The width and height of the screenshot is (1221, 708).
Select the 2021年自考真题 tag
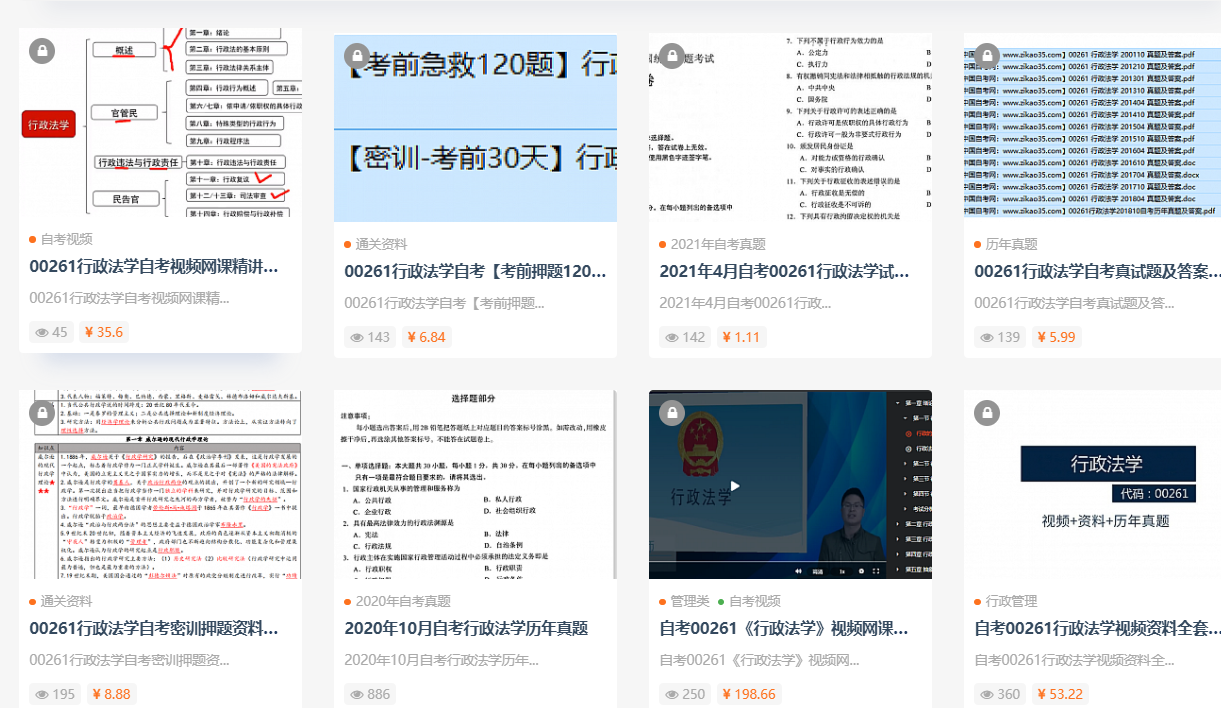click(x=718, y=244)
